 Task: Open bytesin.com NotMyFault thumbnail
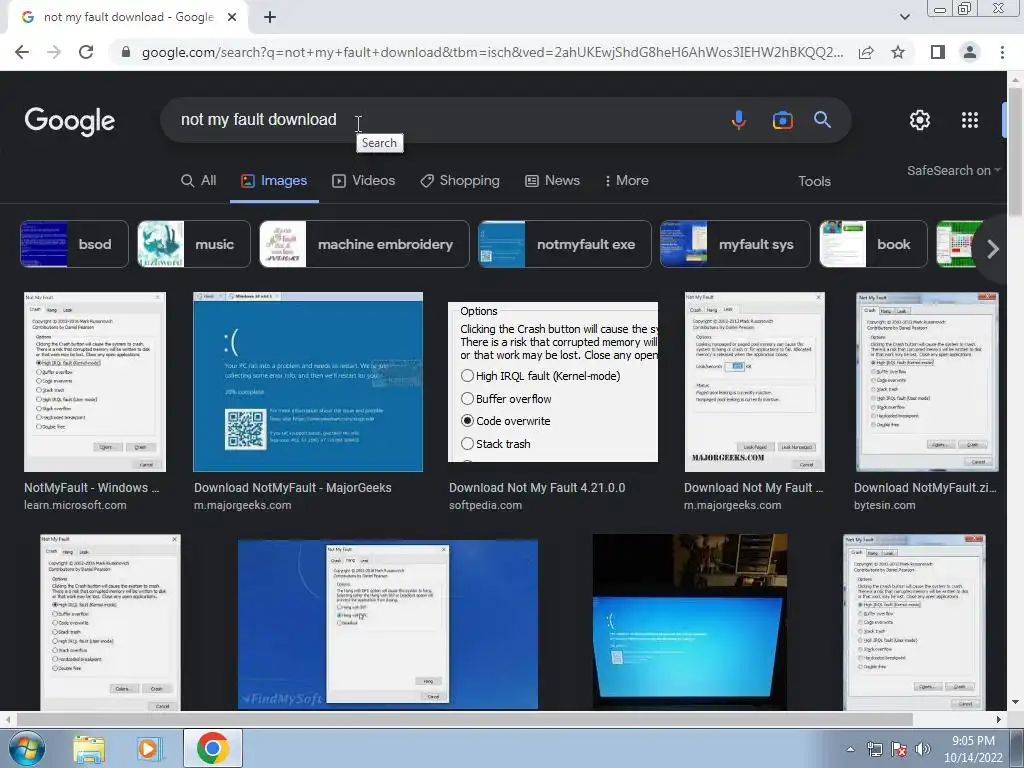point(927,382)
